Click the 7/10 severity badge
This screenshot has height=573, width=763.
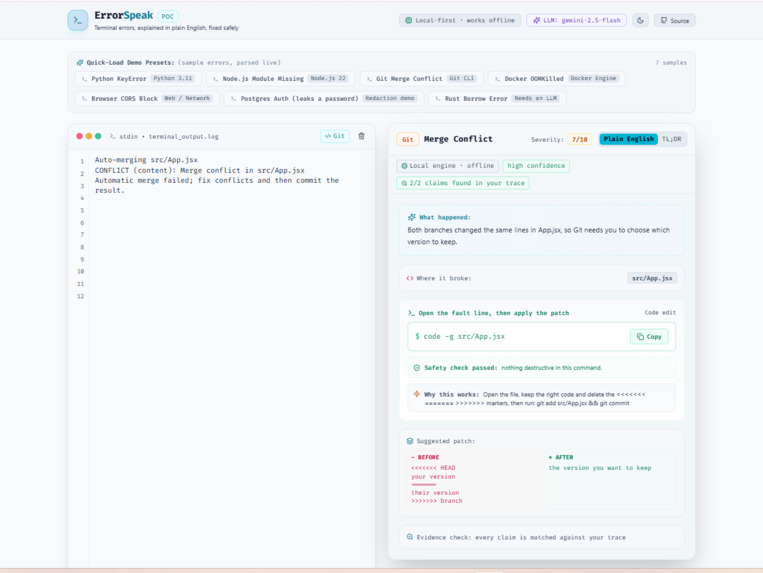[580, 140]
